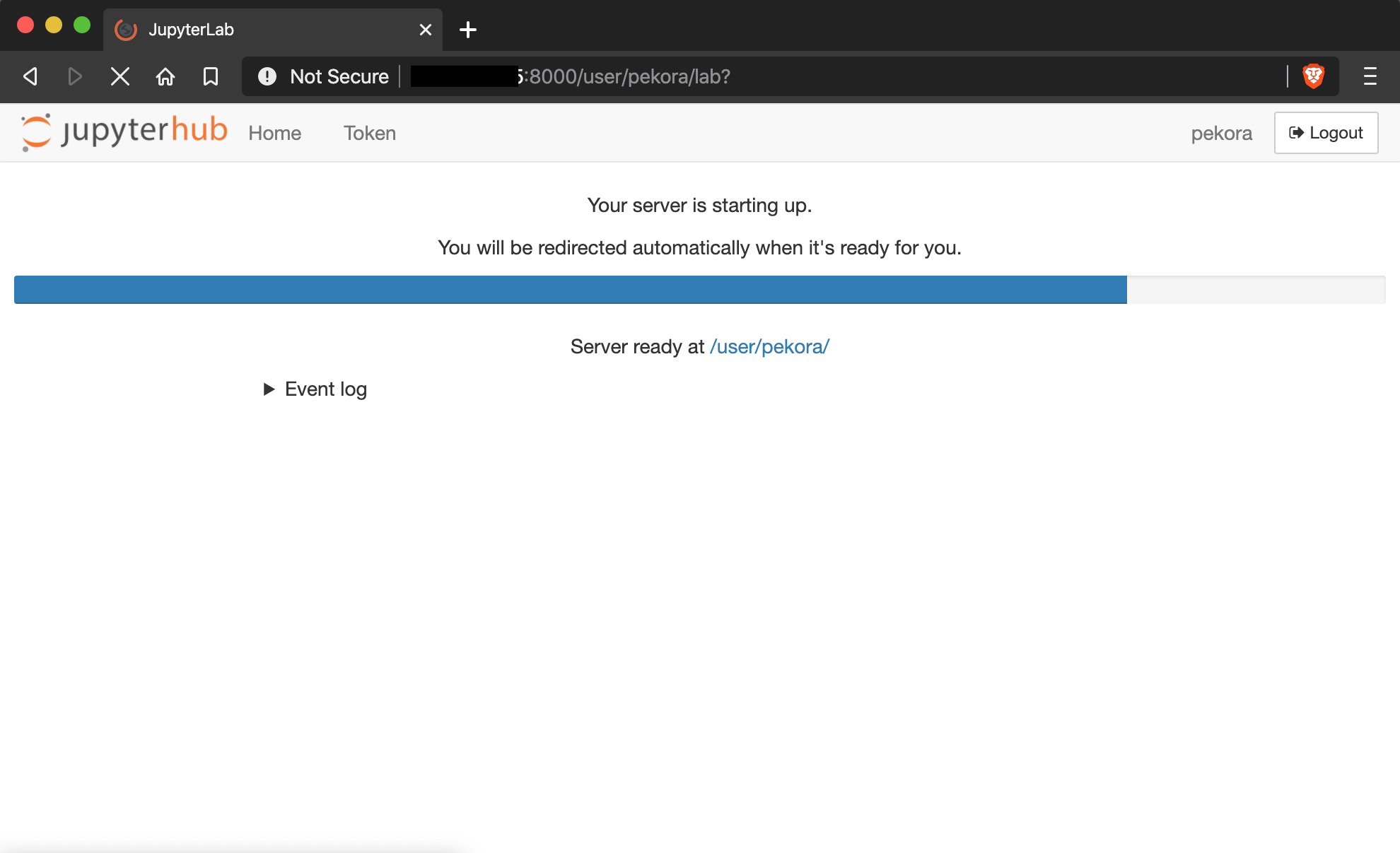The width and height of the screenshot is (1400, 853).
Task: Click the redirected automatically message text
Action: (699, 247)
